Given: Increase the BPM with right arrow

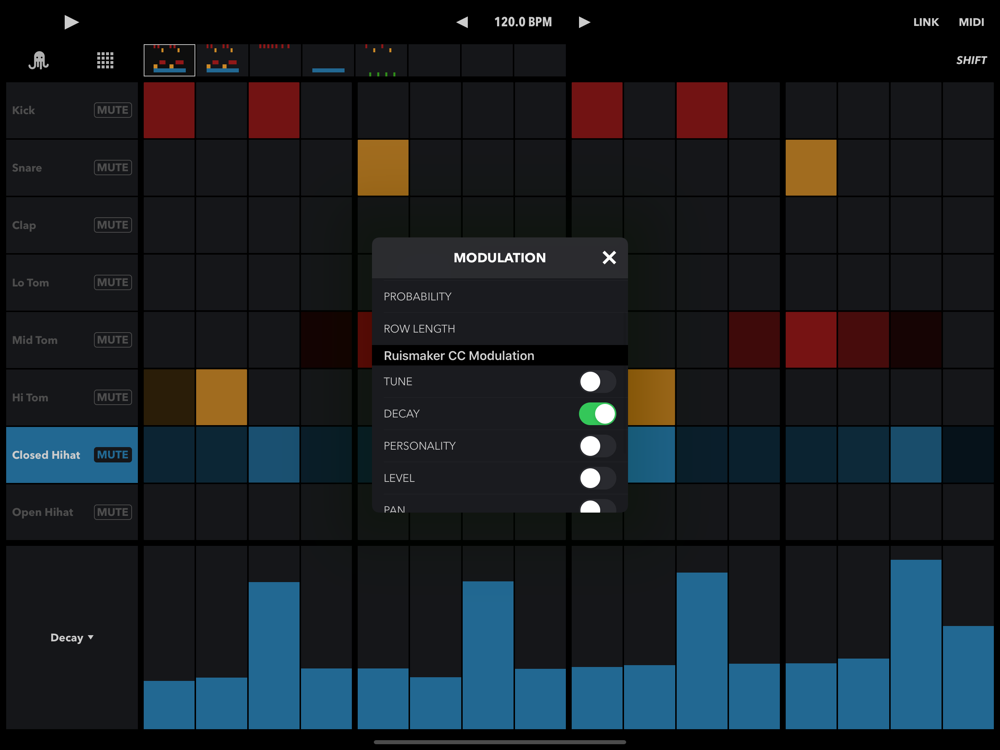Looking at the screenshot, I should coord(584,22).
